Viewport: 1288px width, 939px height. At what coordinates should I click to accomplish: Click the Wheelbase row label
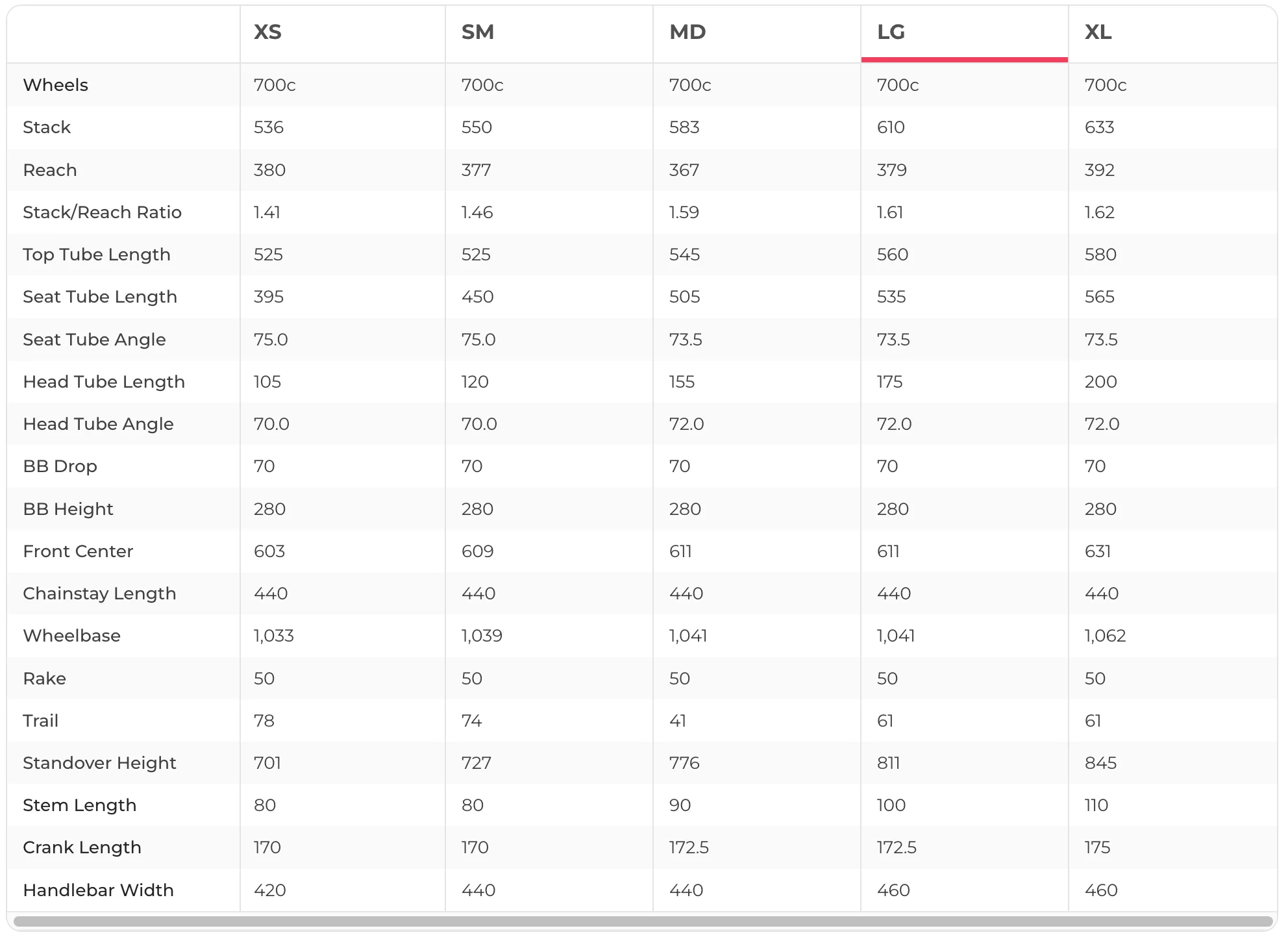click(x=71, y=636)
